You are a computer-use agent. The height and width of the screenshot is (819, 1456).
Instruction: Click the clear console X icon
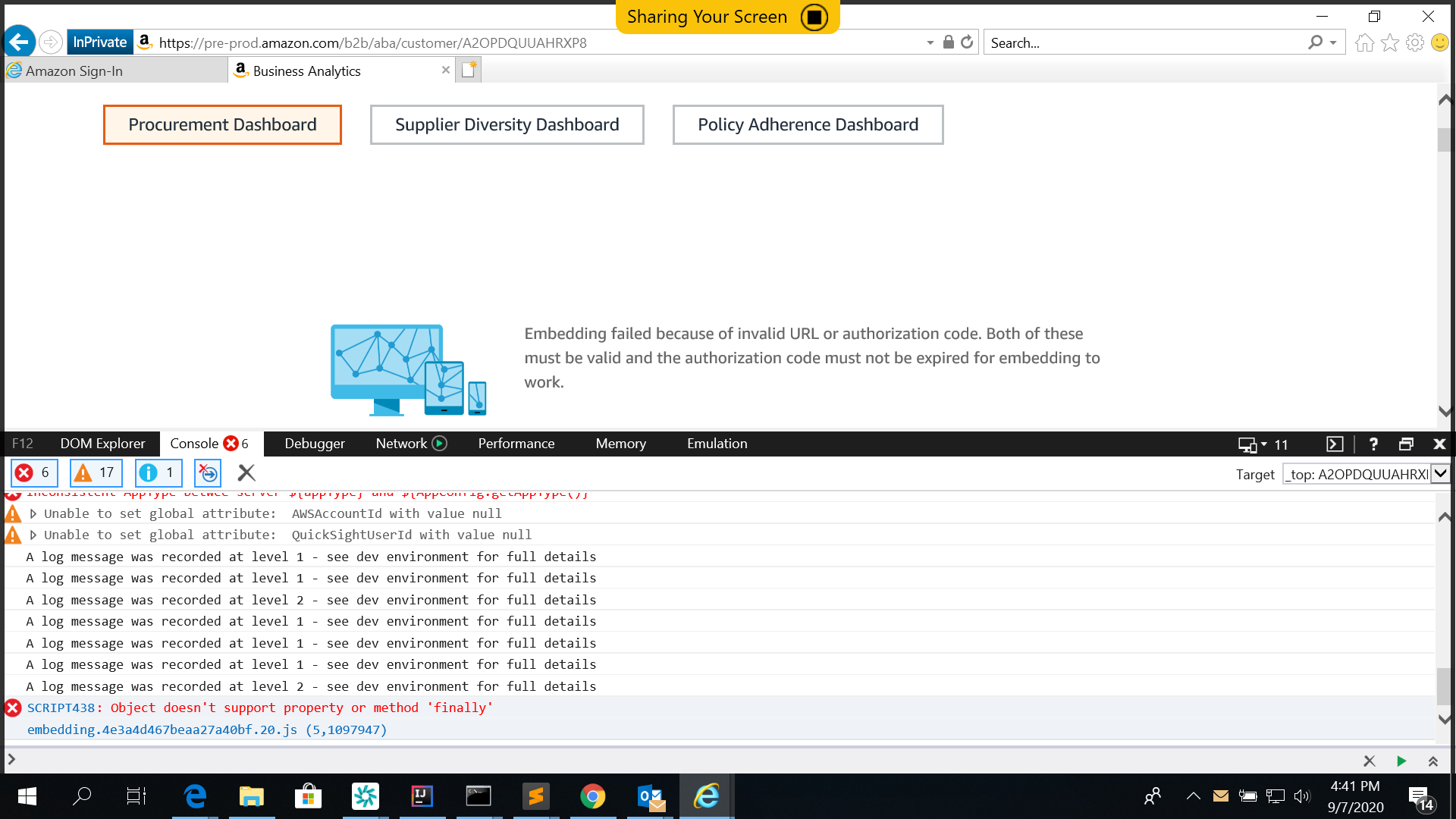pyautogui.click(x=246, y=473)
